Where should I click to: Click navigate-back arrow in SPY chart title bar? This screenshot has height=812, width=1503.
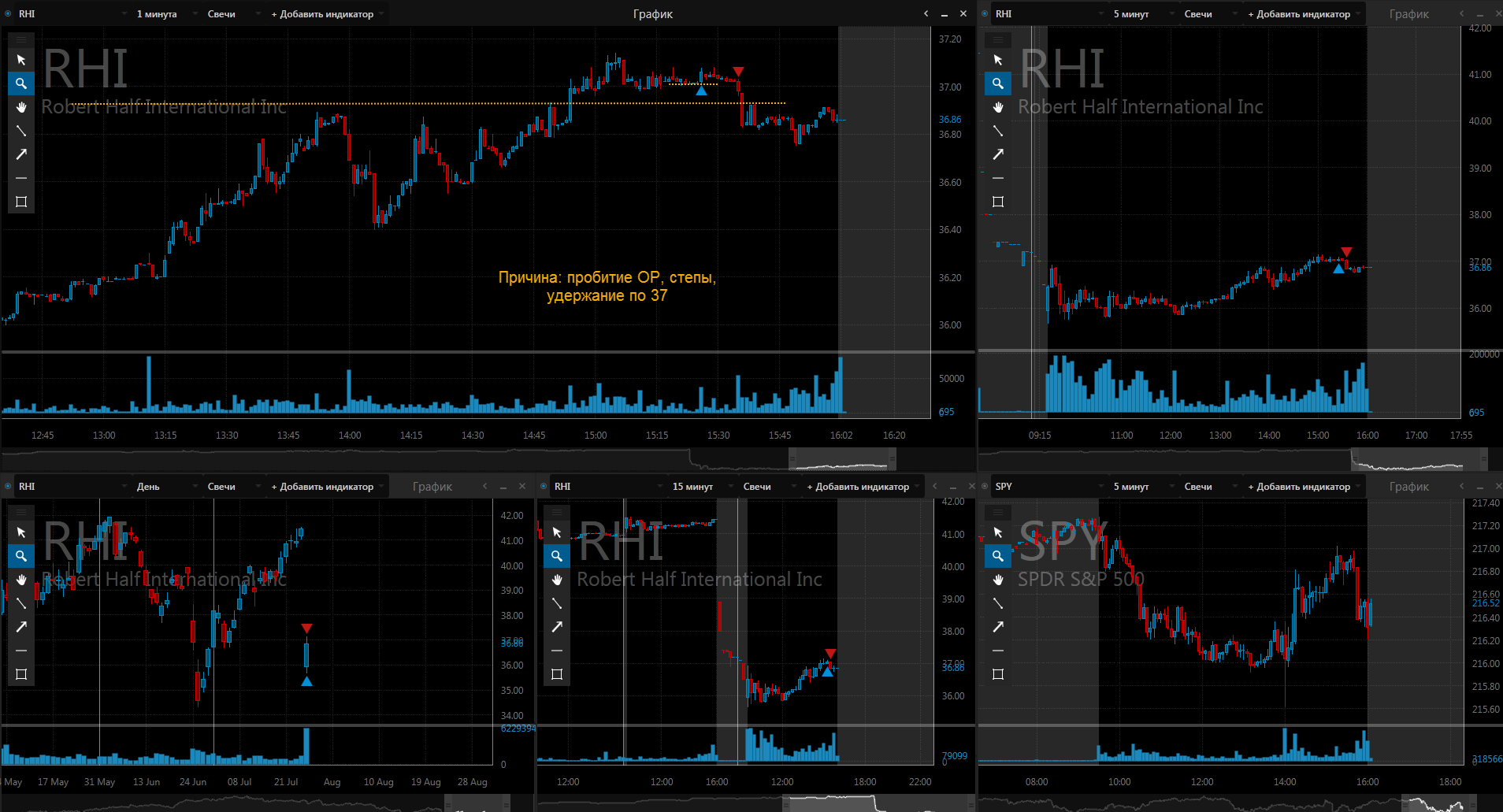click(1462, 487)
